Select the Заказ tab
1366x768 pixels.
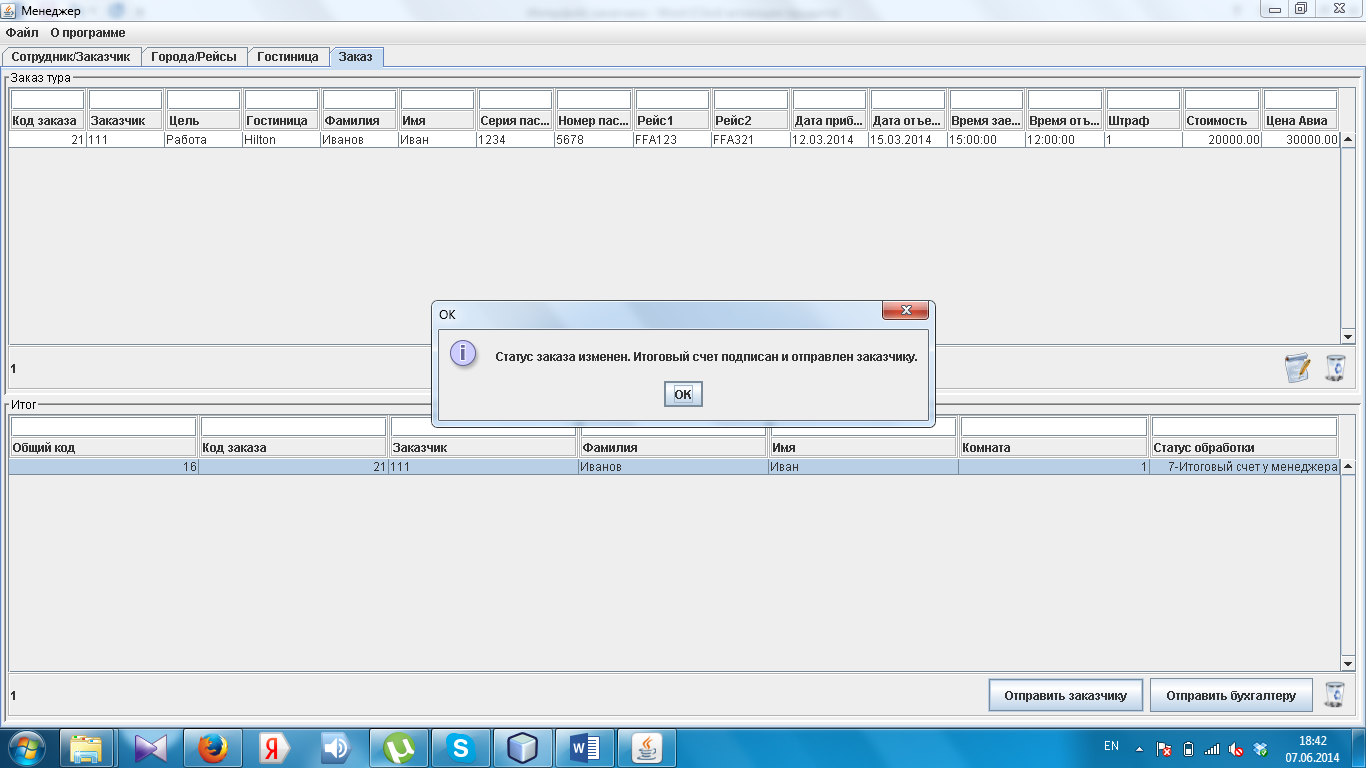(356, 57)
